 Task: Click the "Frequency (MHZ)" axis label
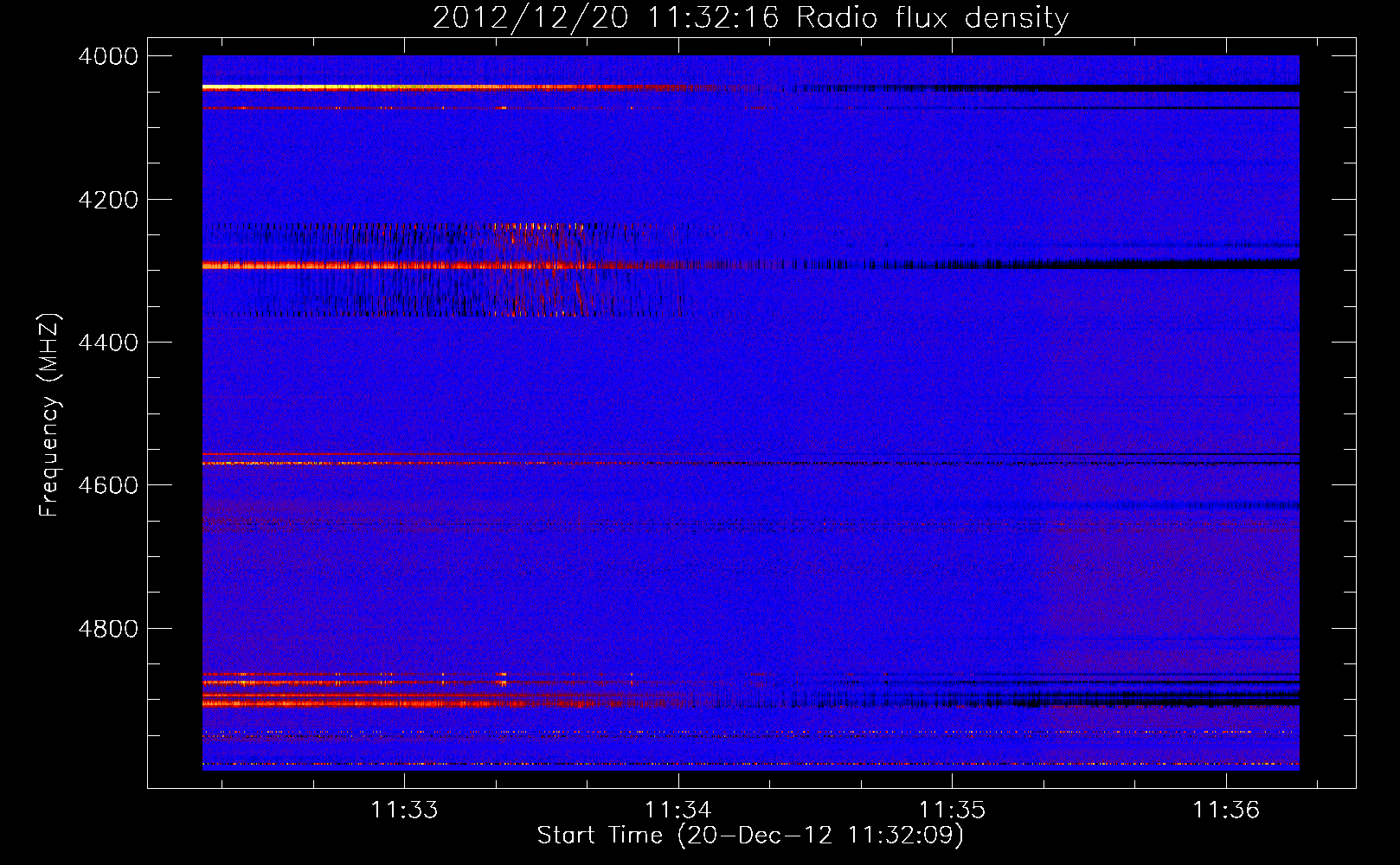point(49,415)
